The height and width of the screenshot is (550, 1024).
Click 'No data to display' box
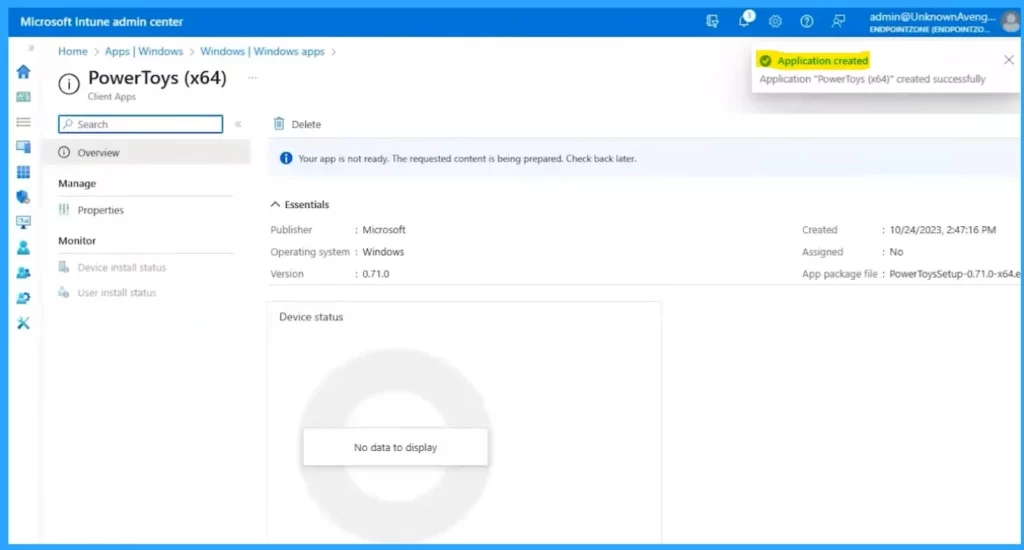pyautogui.click(x=395, y=447)
